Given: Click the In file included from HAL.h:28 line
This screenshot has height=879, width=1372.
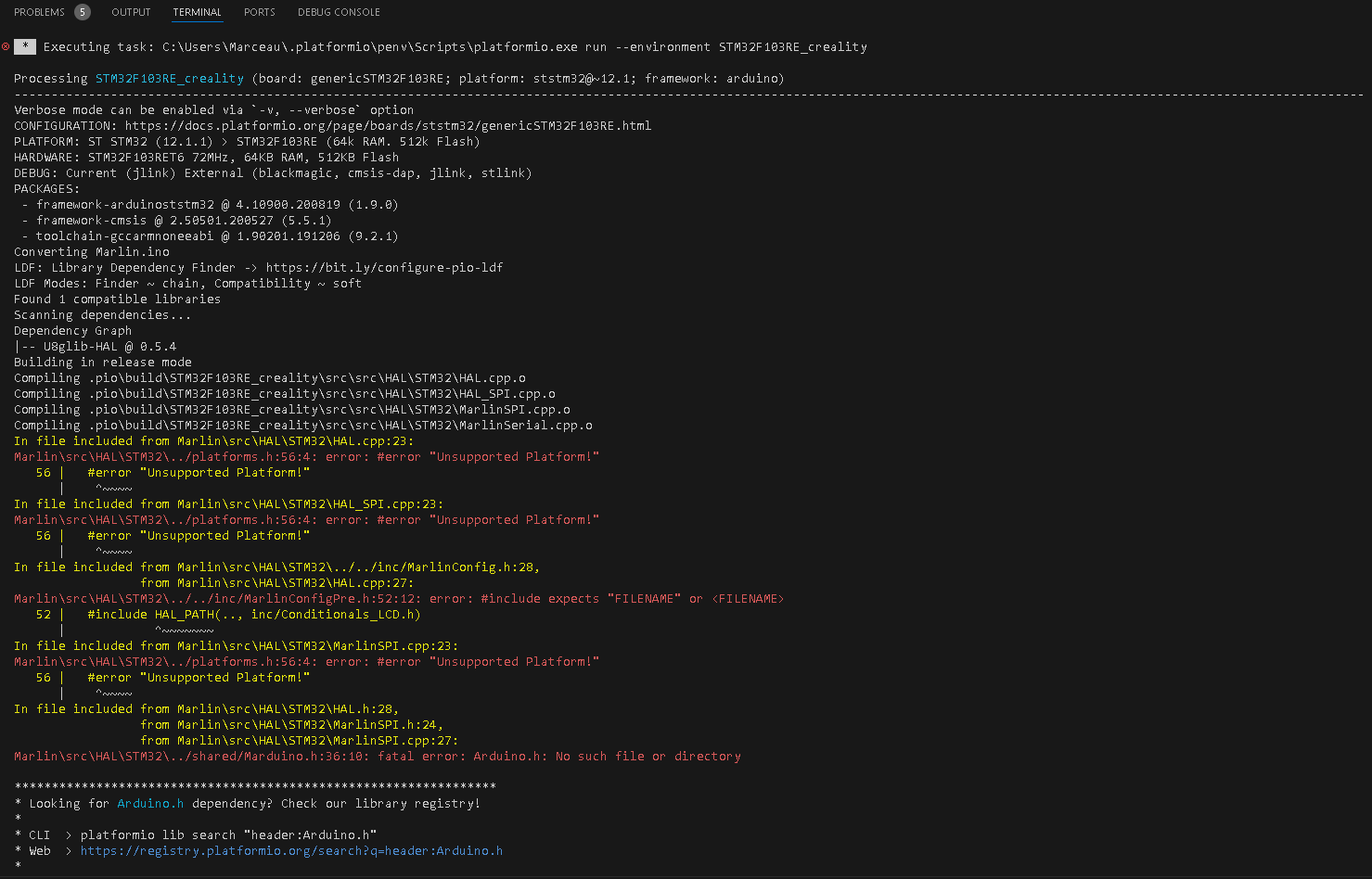Looking at the screenshot, I should [x=207, y=708].
